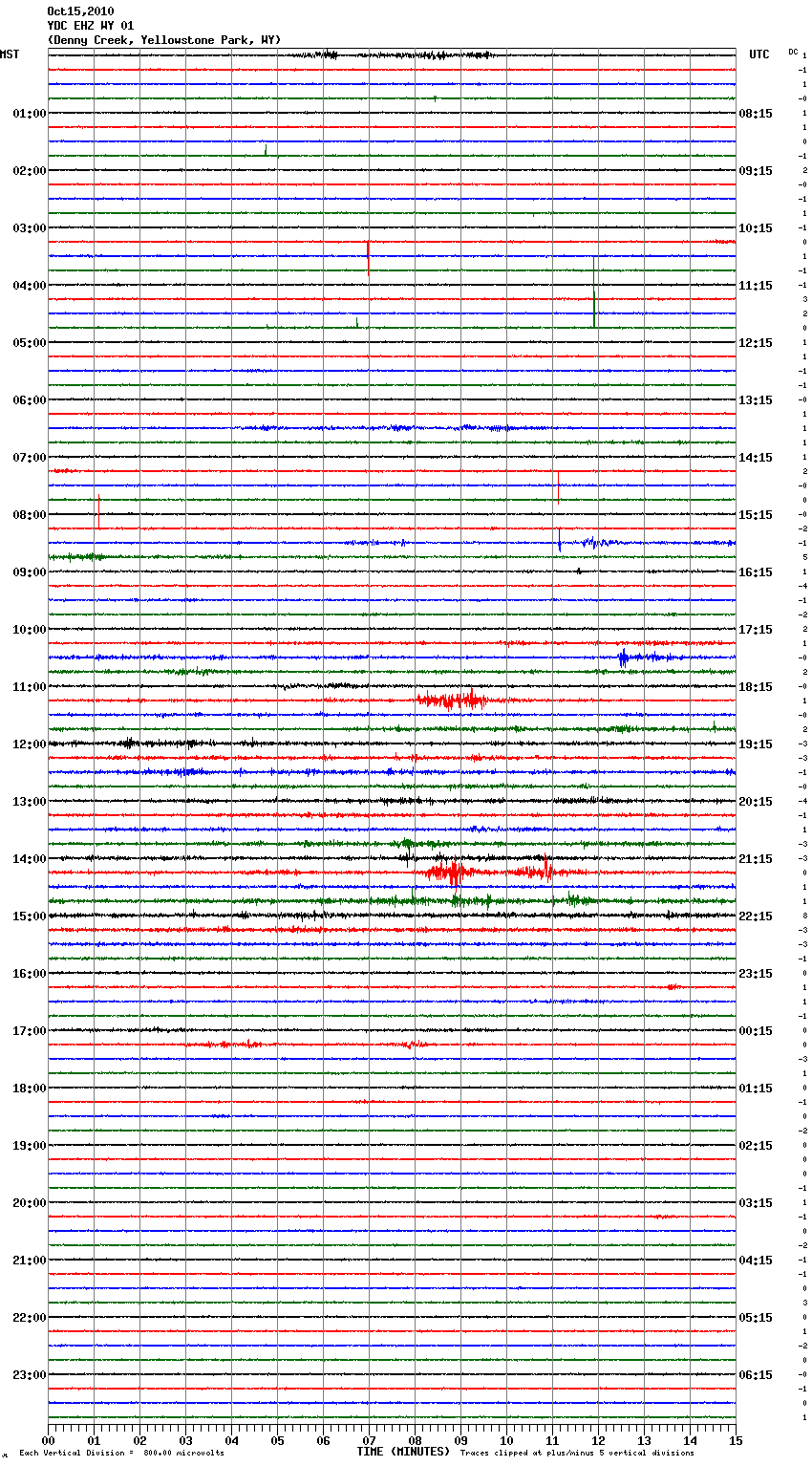The width and height of the screenshot is (812, 1466).
Task: Click the 20:15 UTC time label
Action: click(x=756, y=802)
